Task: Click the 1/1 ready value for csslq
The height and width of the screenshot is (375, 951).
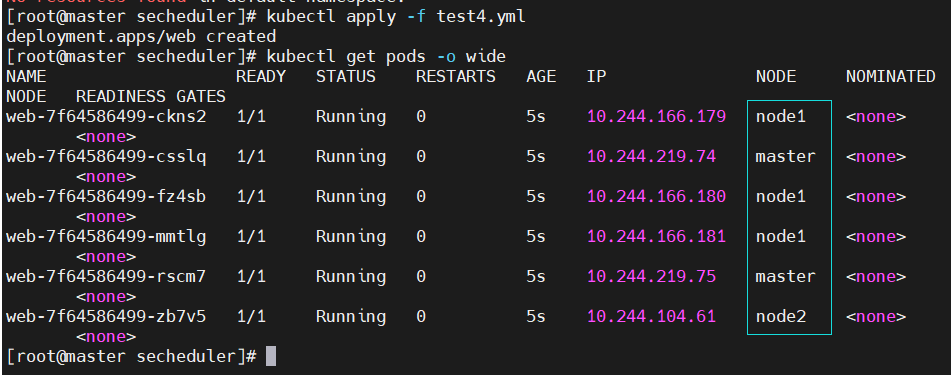Action: point(251,157)
